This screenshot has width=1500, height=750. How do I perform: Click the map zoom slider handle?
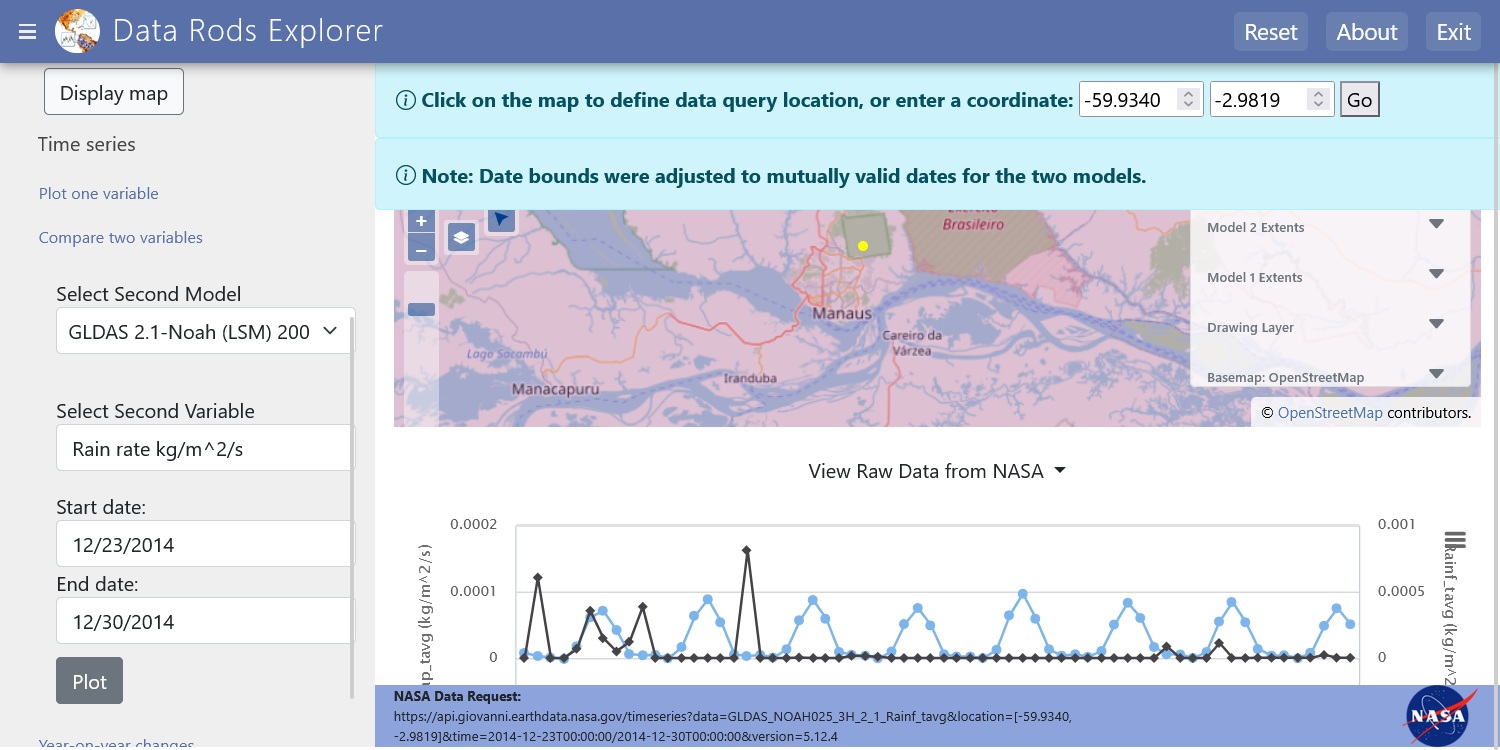[421, 309]
